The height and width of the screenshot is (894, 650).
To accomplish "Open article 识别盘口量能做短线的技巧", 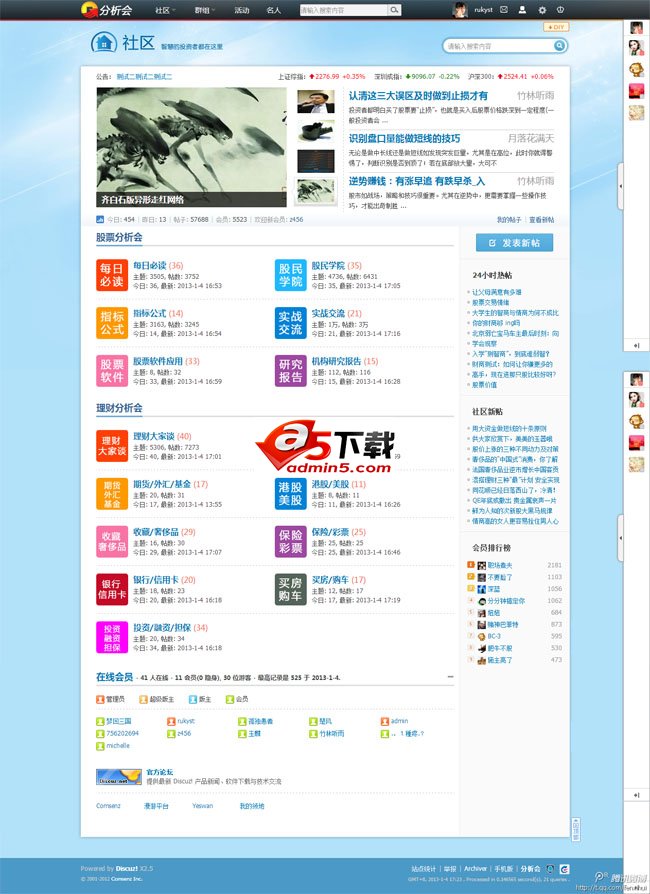I will [x=404, y=139].
